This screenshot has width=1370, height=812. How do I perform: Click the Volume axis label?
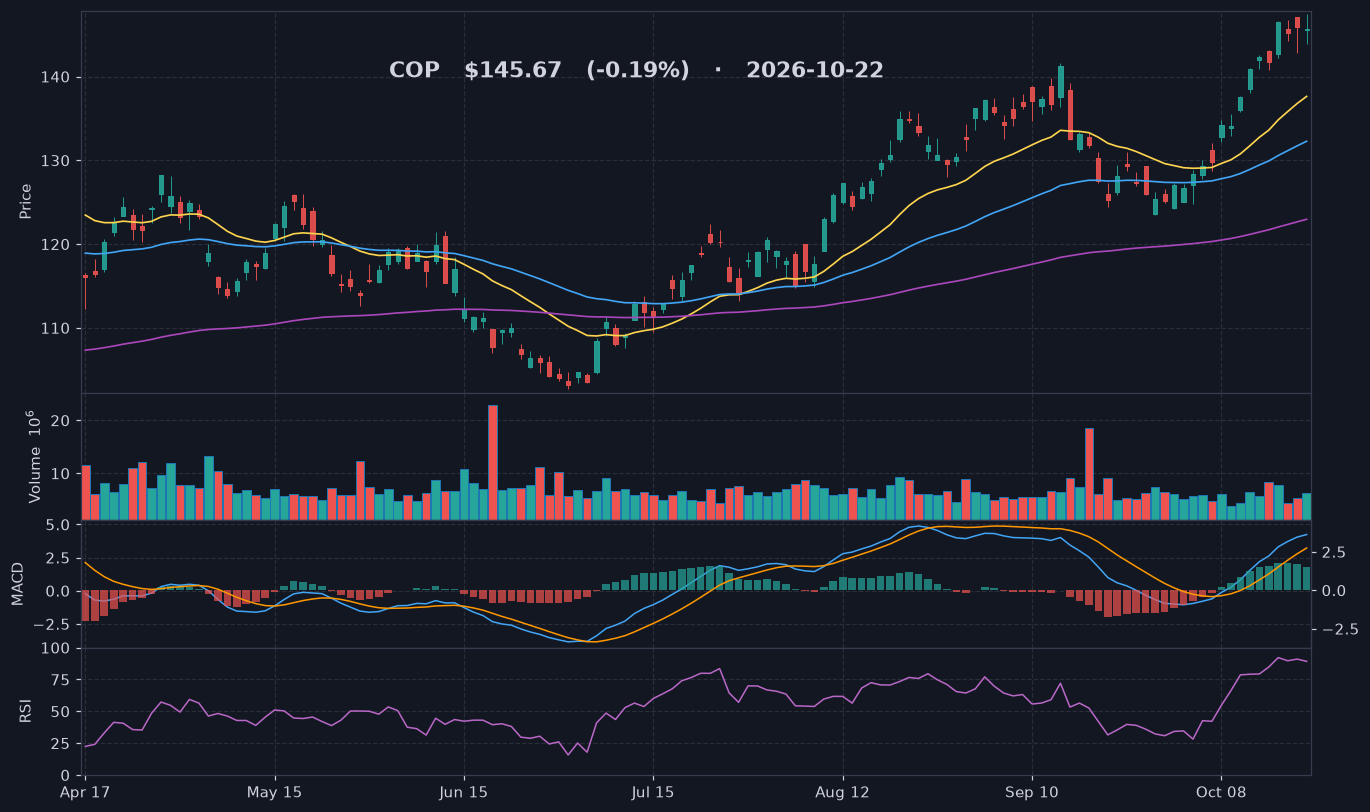click(x=34, y=456)
